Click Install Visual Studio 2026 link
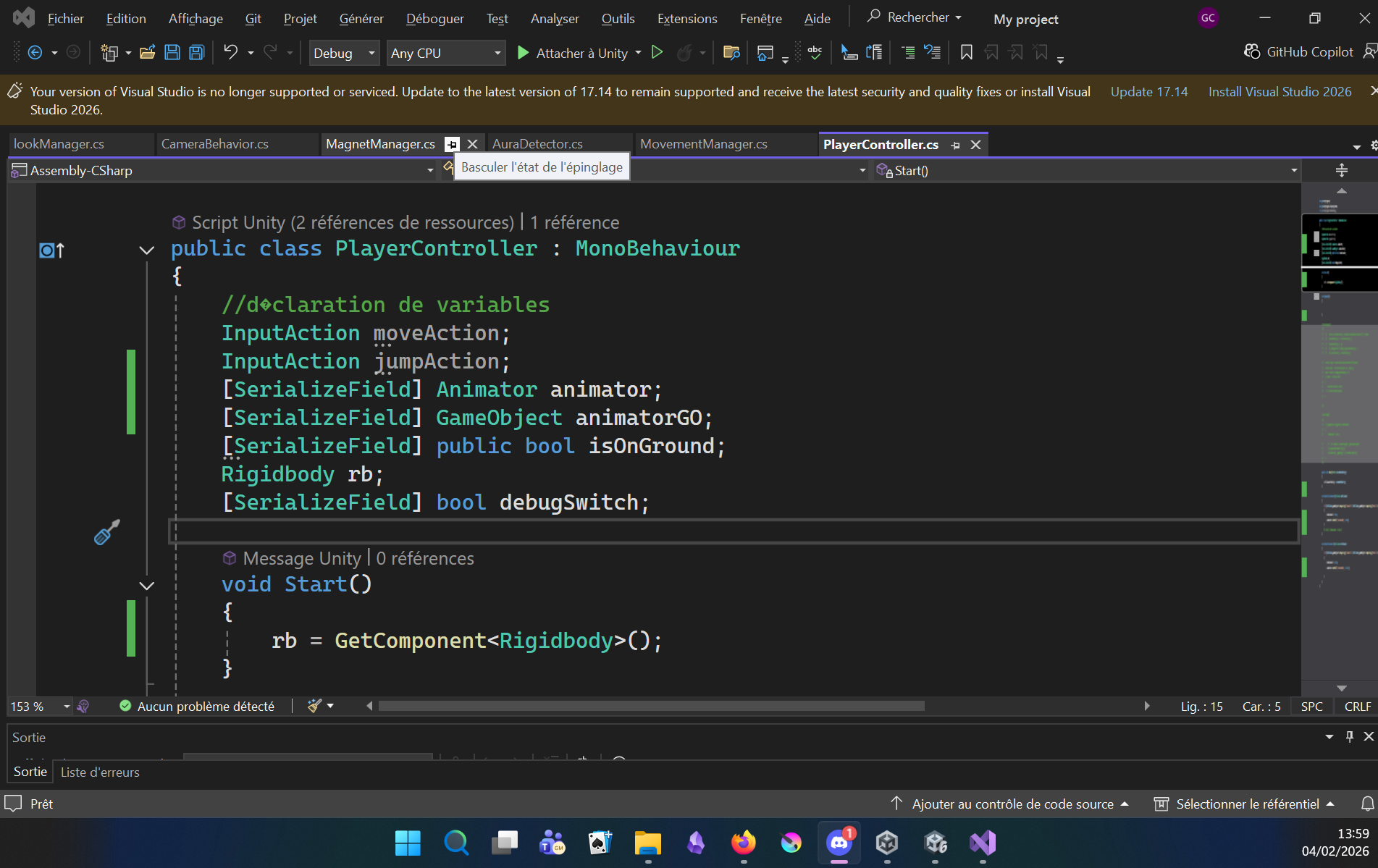The height and width of the screenshot is (868, 1378). pyautogui.click(x=1280, y=92)
